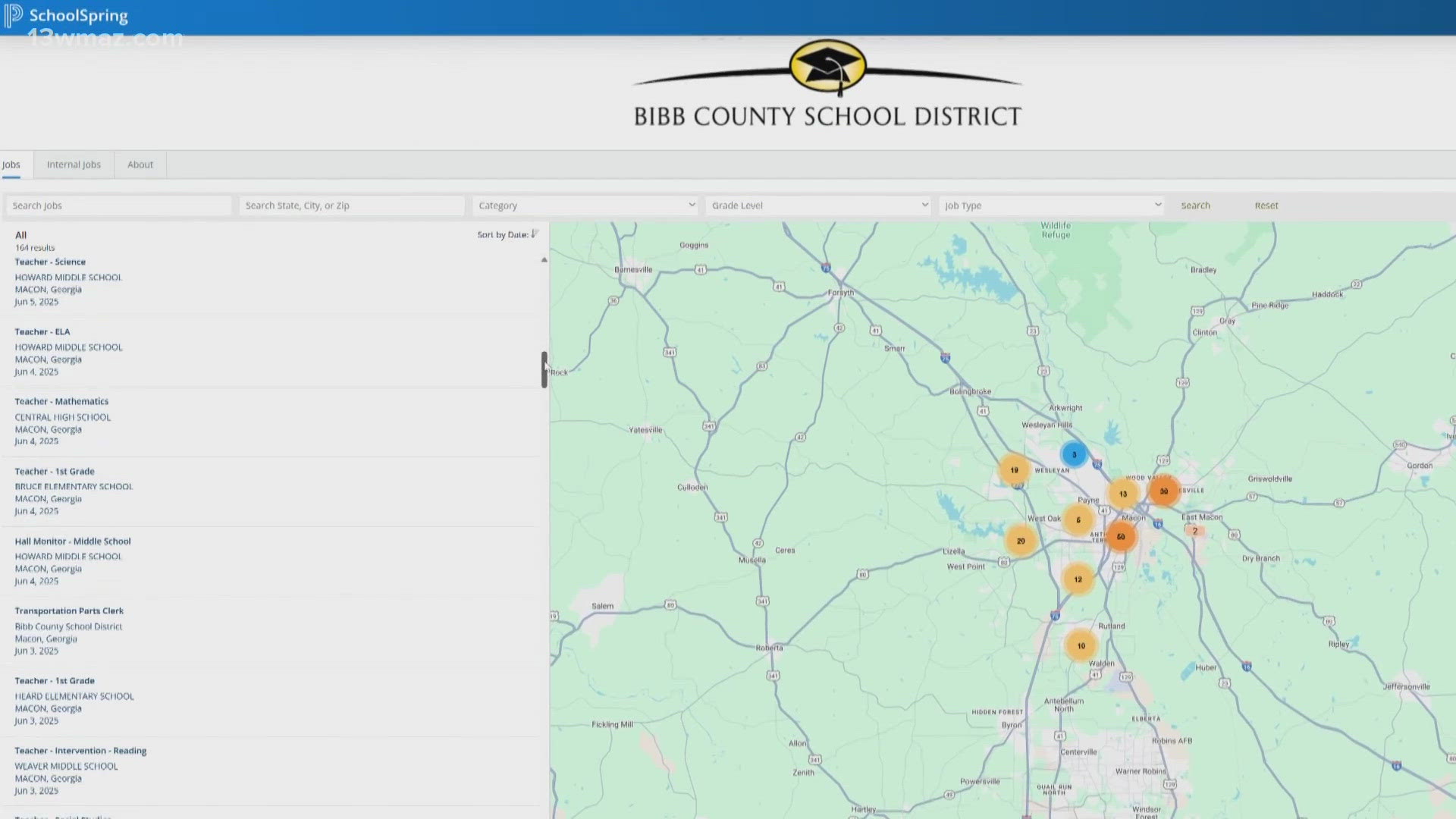Open the map cluster marker labeled 13
Image resolution: width=1456 pixels, height=819 pixels.
pyautogui.click(x=1123, y=494)
